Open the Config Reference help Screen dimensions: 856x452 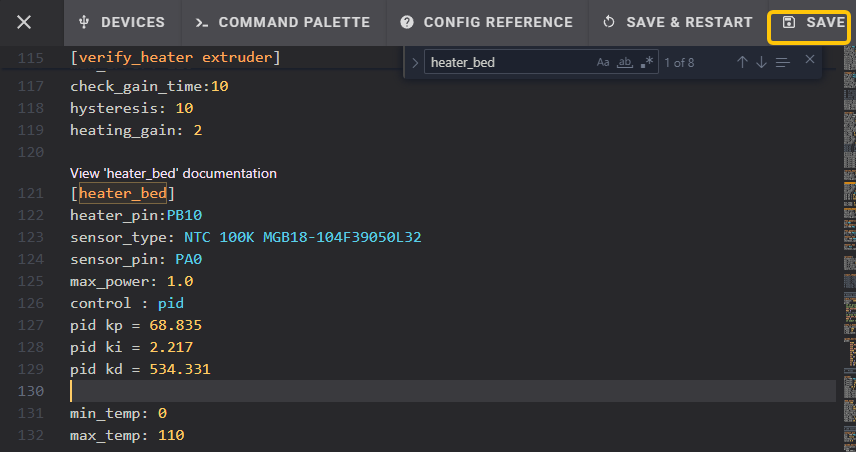tap(487, 22)
